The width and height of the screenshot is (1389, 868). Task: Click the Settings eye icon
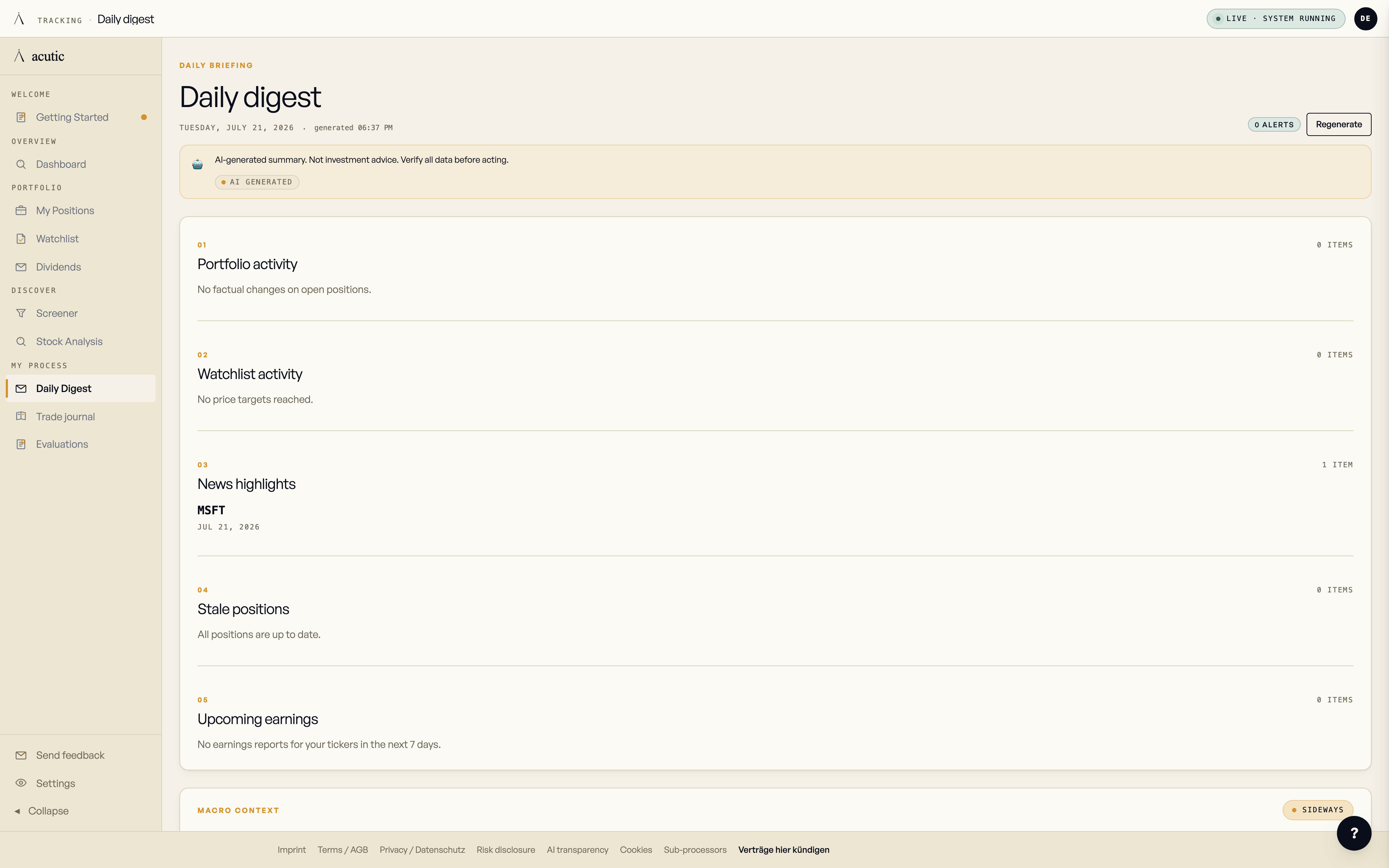tap(21, 783)
